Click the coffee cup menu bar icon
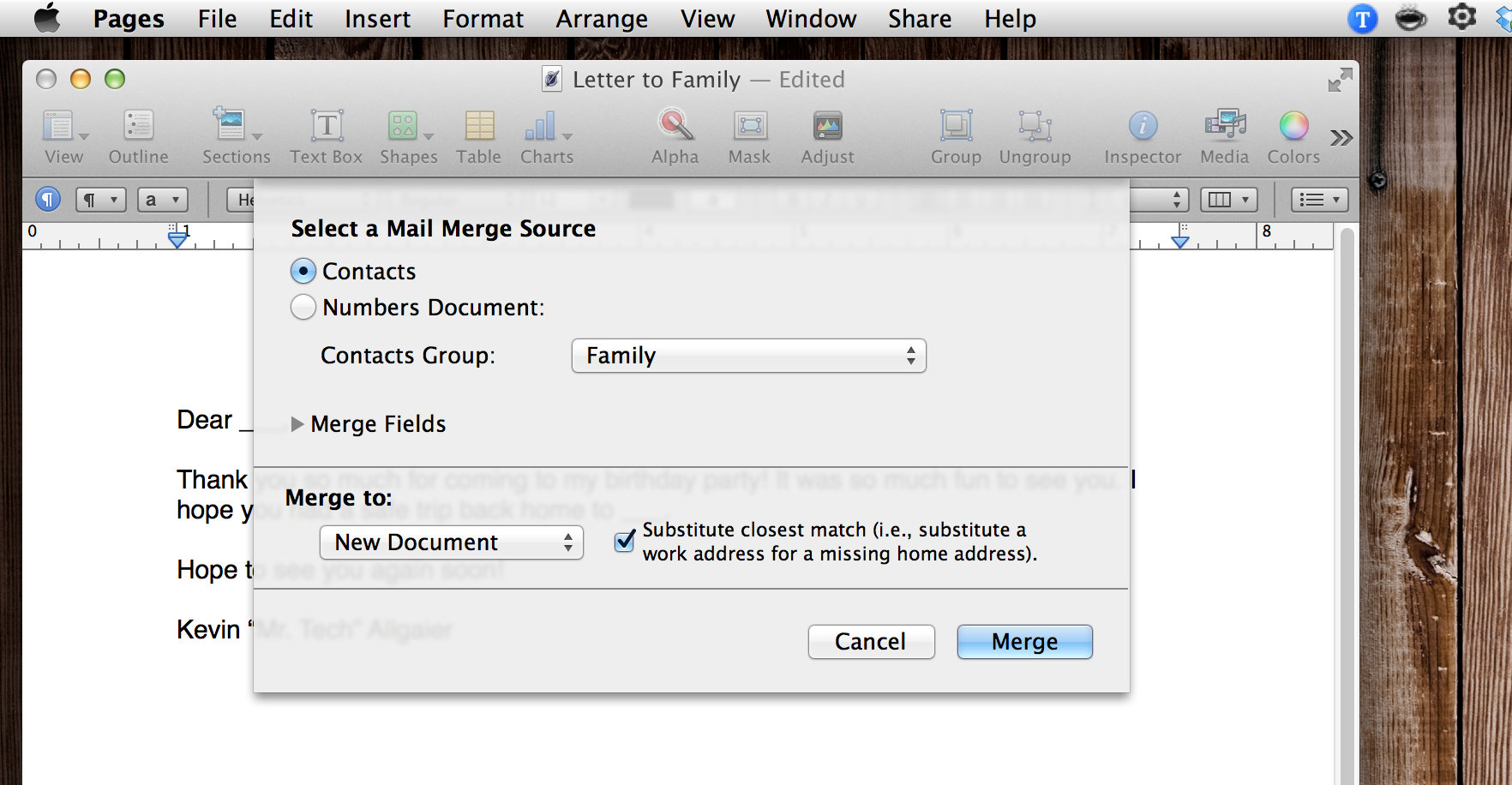Screen dimensions: 1512x785 (1411, 18)
